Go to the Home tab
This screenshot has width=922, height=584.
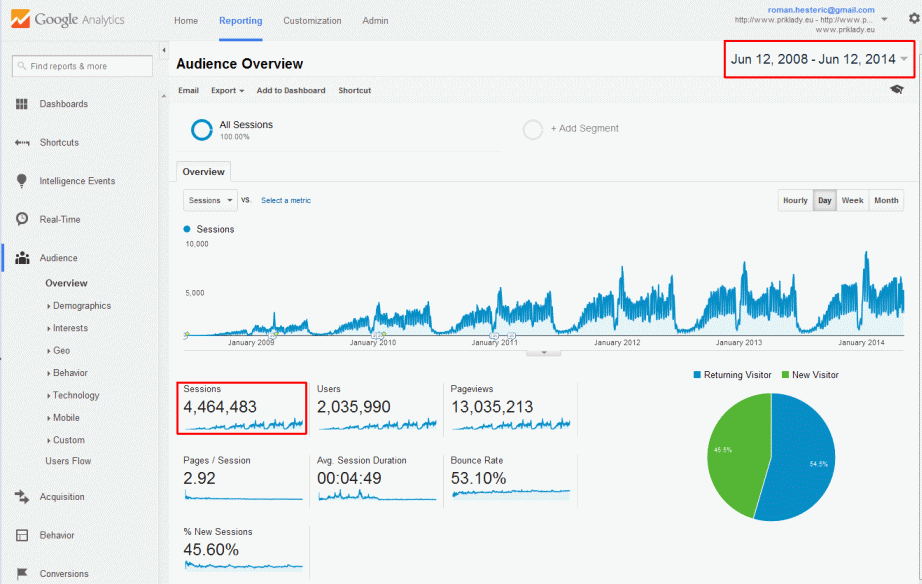pyautogui.click(x=186, y=21)
